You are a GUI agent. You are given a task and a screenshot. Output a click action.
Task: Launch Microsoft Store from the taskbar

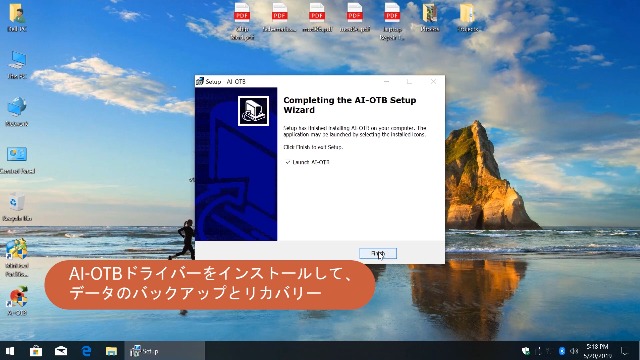pyautogui.click(x=36, y=351)
